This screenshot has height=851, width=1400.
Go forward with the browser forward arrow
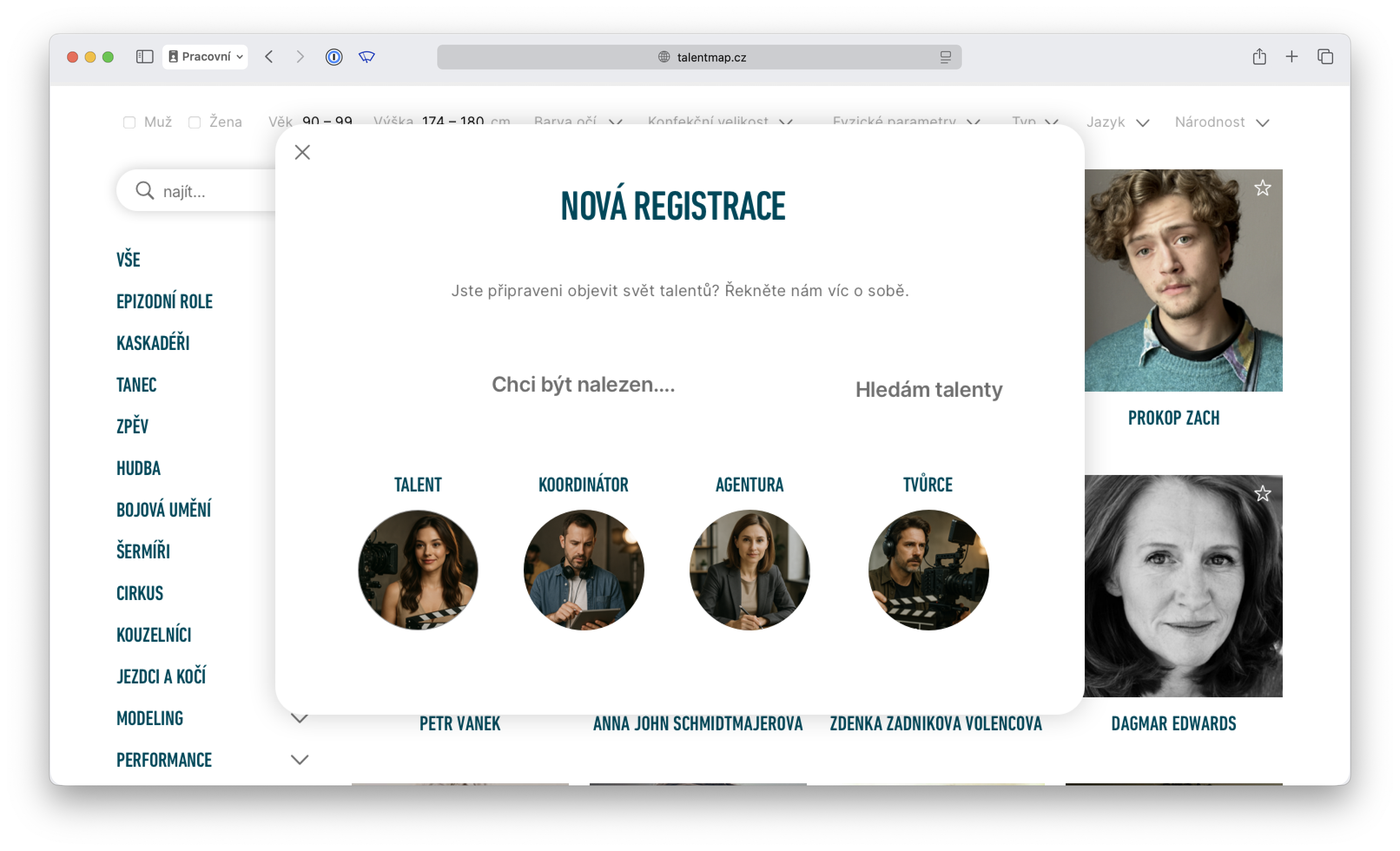click(300, 57)
